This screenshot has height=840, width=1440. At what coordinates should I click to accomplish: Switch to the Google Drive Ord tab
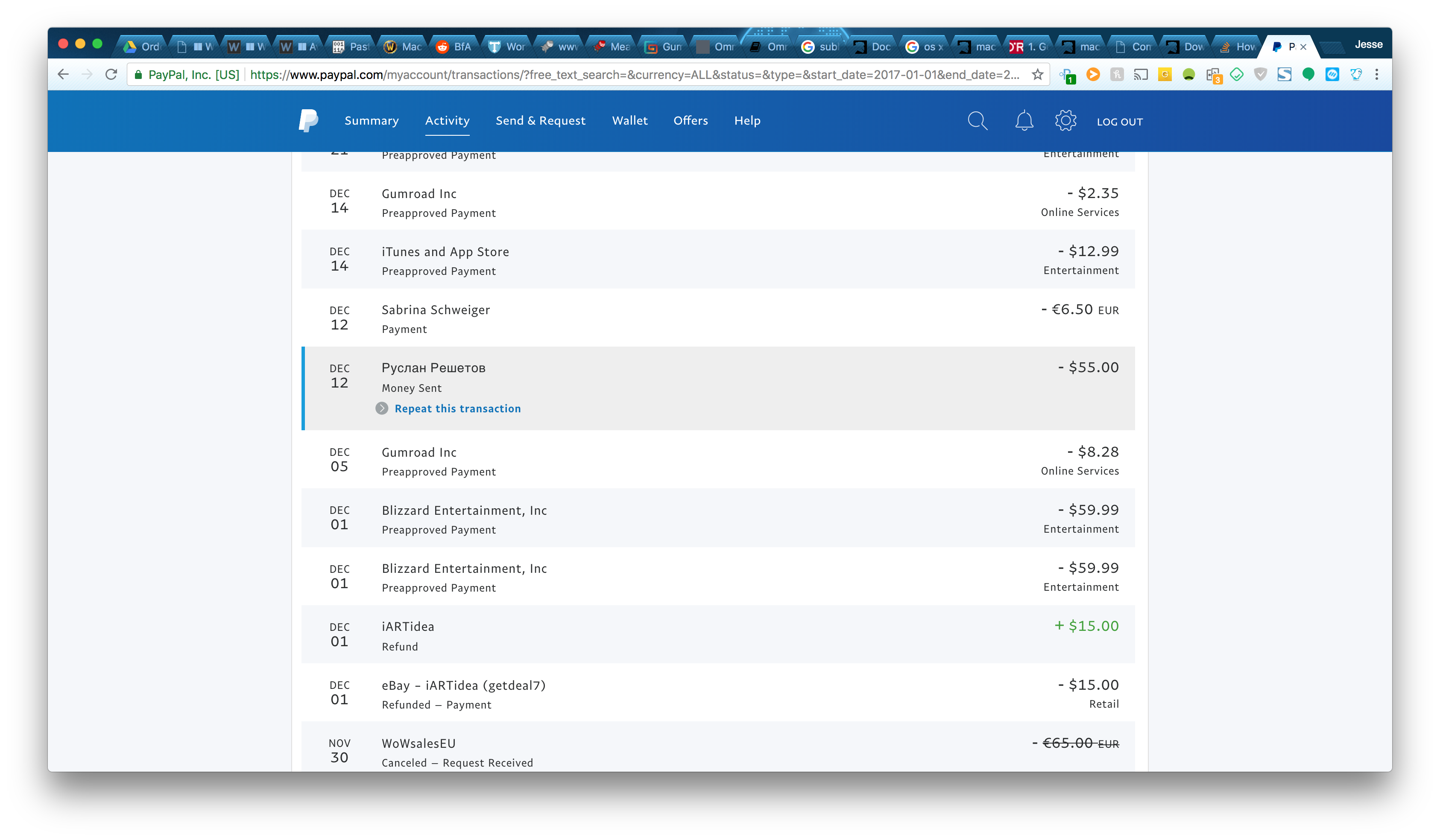(x=142, y=47)
